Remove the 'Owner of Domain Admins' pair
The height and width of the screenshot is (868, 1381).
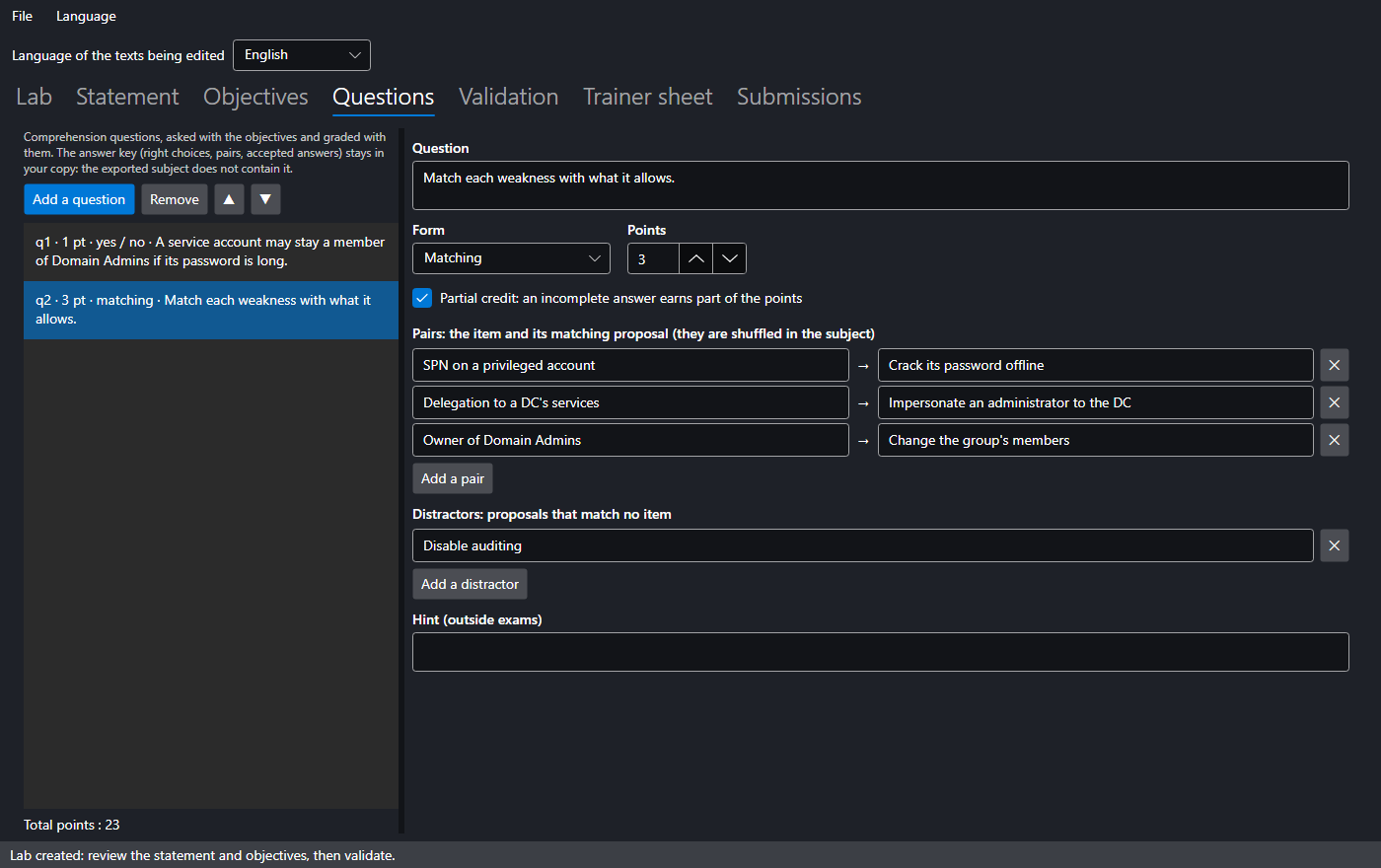(x=1334, y=440)
